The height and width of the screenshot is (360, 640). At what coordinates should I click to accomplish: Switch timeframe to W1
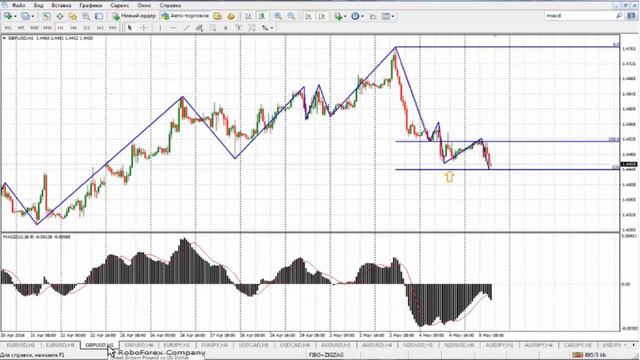[100, 28]
